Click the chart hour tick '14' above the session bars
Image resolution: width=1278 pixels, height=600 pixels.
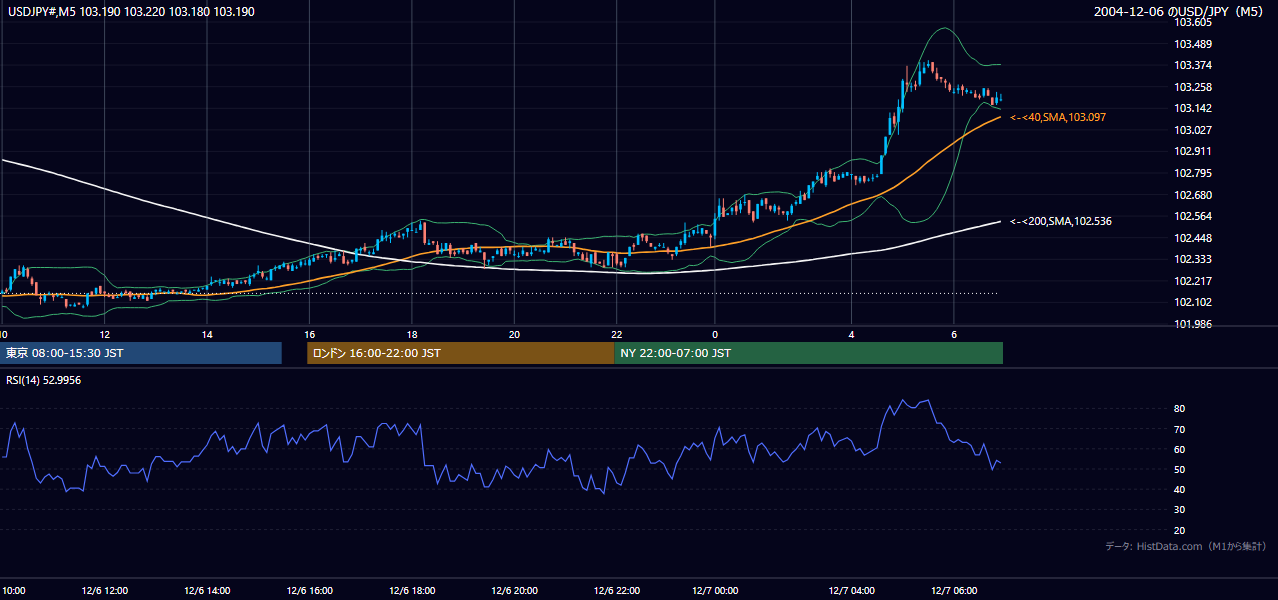click(206, 334)
